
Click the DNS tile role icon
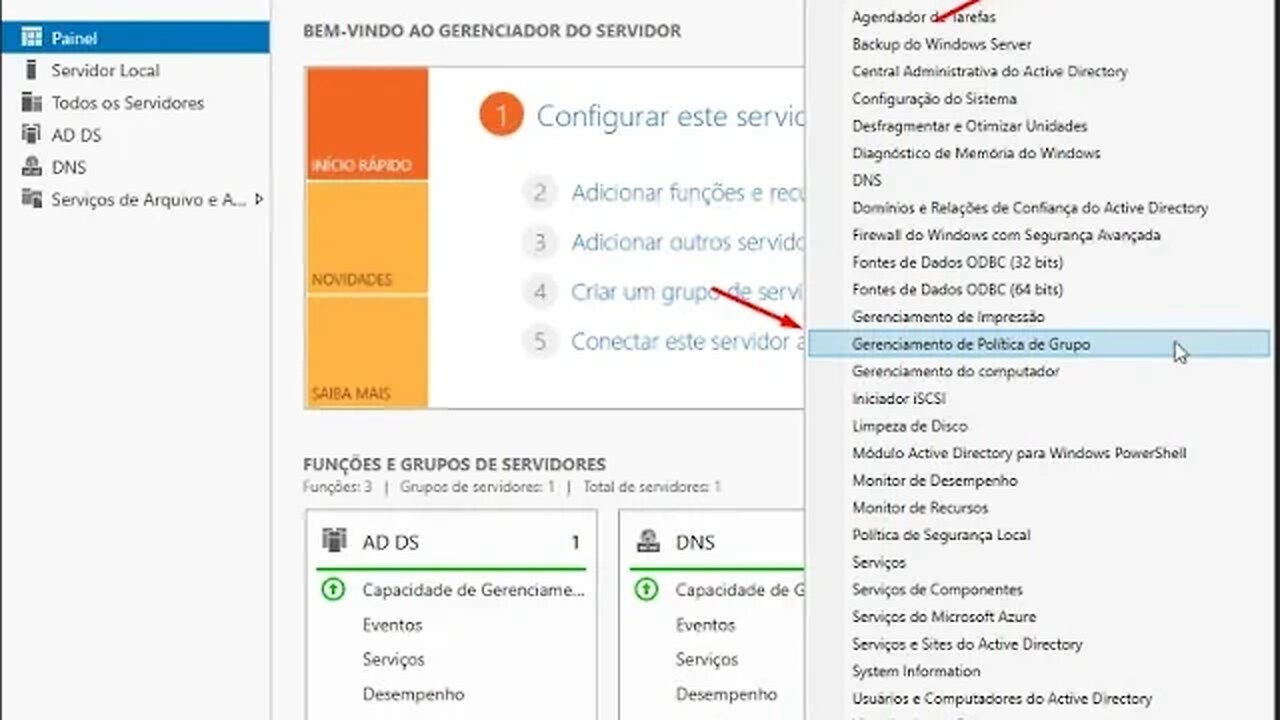(x=648, y=540)
